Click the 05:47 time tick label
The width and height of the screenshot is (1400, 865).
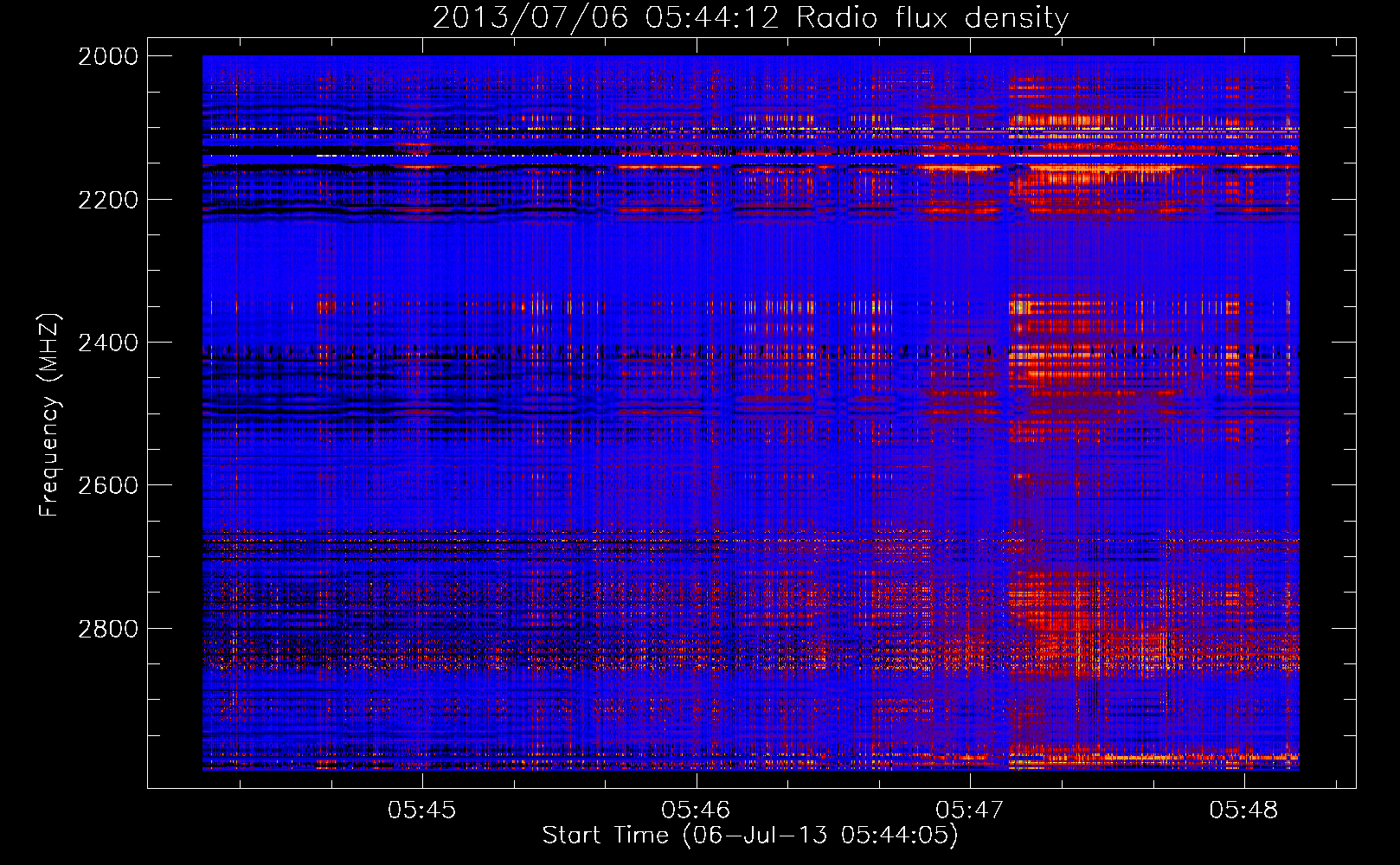pyautogui.click(x=970, y=810)
